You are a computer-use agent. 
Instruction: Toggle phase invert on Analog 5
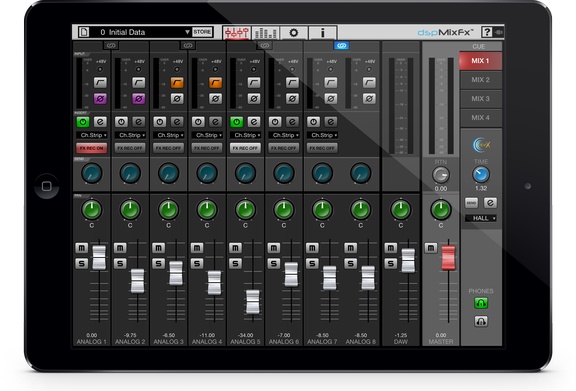(x=253, y=98)
